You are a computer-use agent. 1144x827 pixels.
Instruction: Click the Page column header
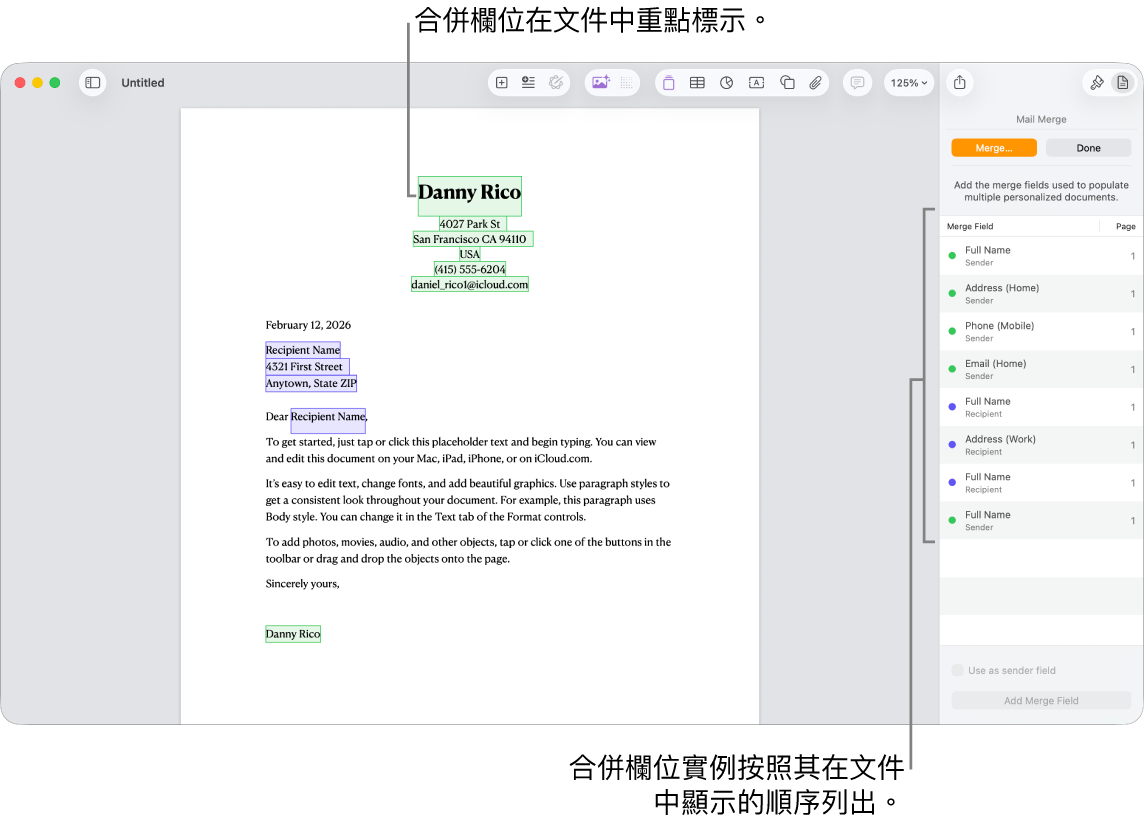click(1125, 227)
